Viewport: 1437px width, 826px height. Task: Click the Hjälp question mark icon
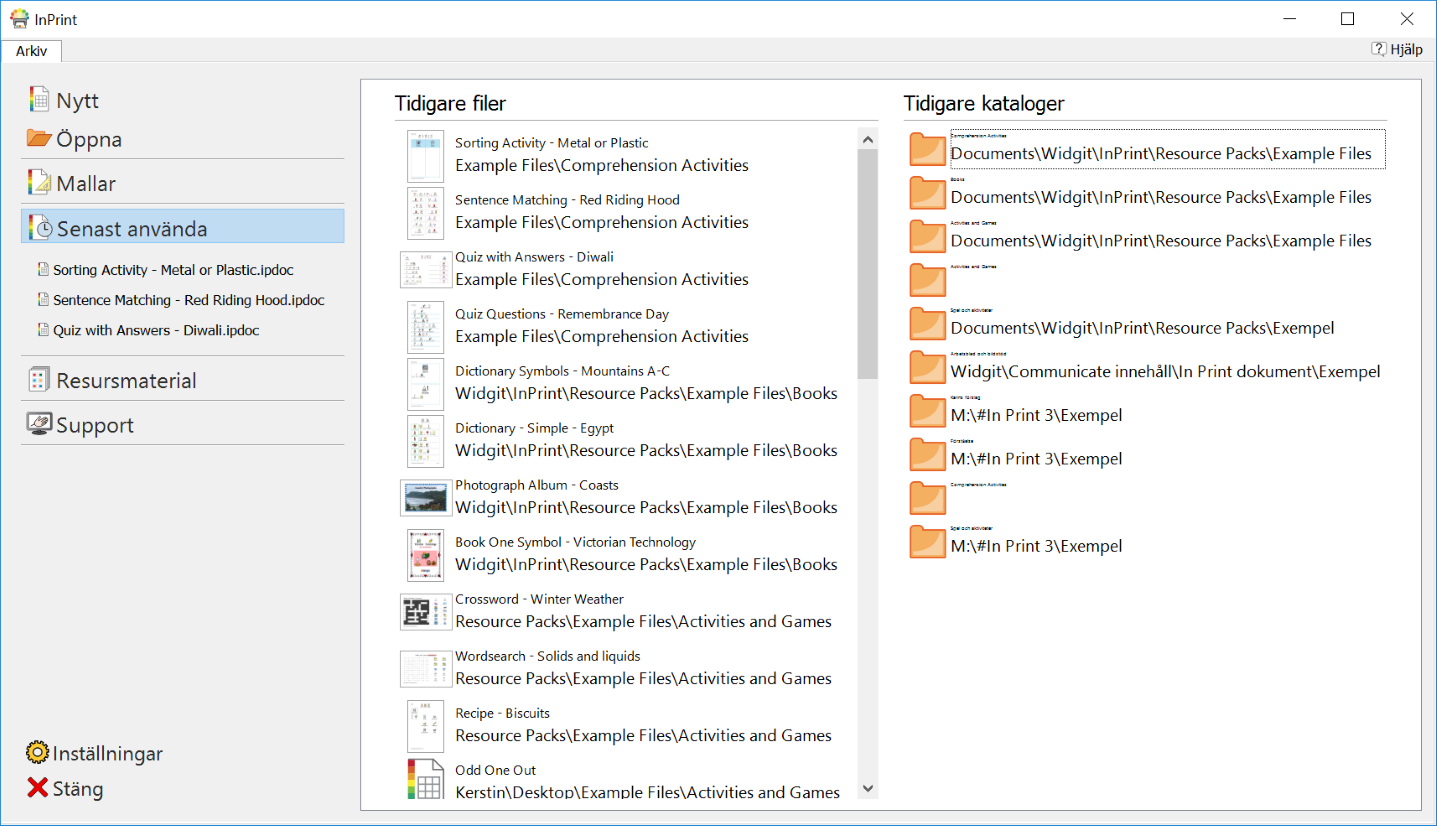coord(1379,49)
